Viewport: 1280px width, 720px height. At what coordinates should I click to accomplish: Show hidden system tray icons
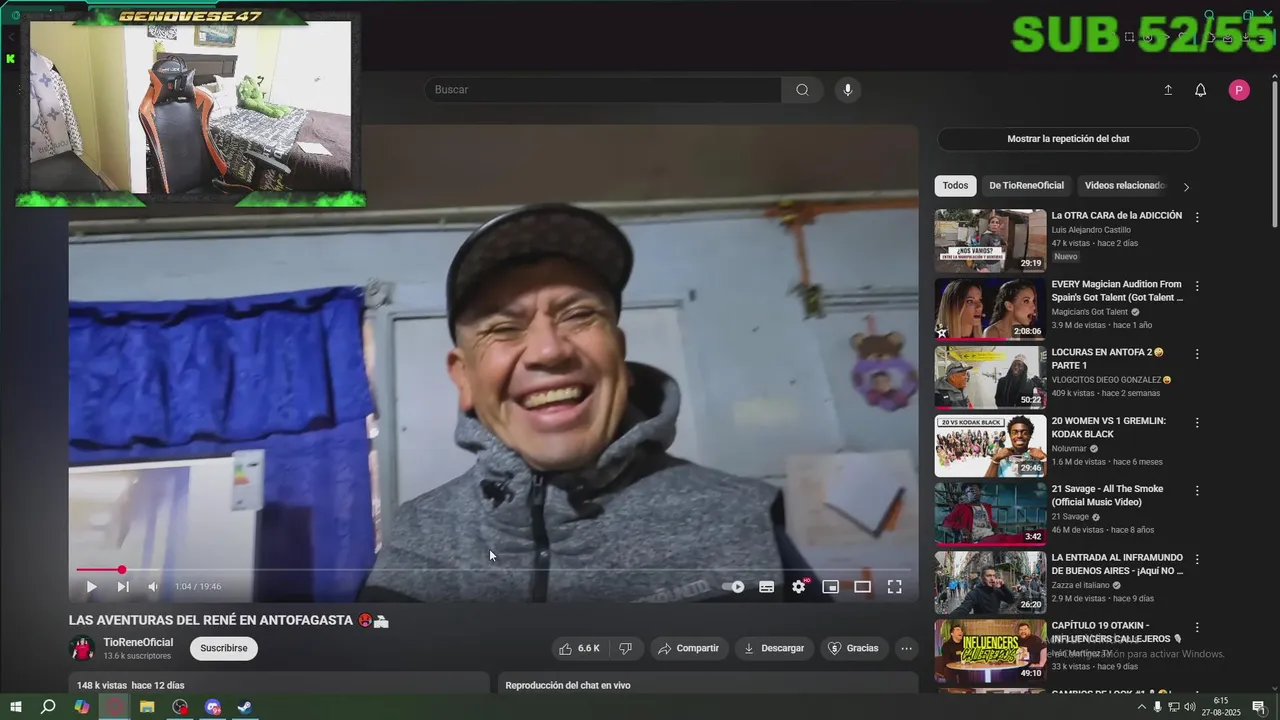pos(1142,707)
